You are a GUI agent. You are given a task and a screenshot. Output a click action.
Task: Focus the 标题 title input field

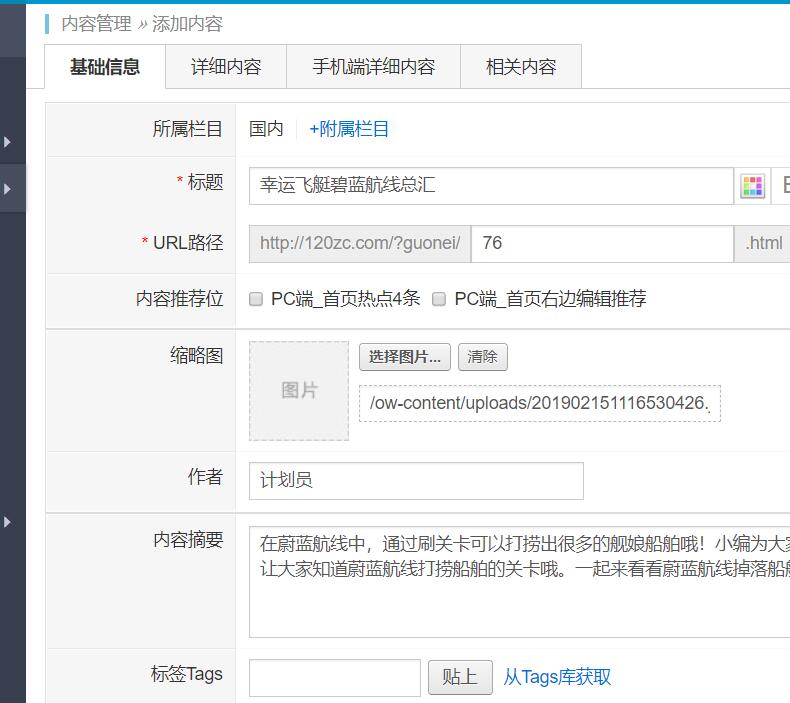490,186
